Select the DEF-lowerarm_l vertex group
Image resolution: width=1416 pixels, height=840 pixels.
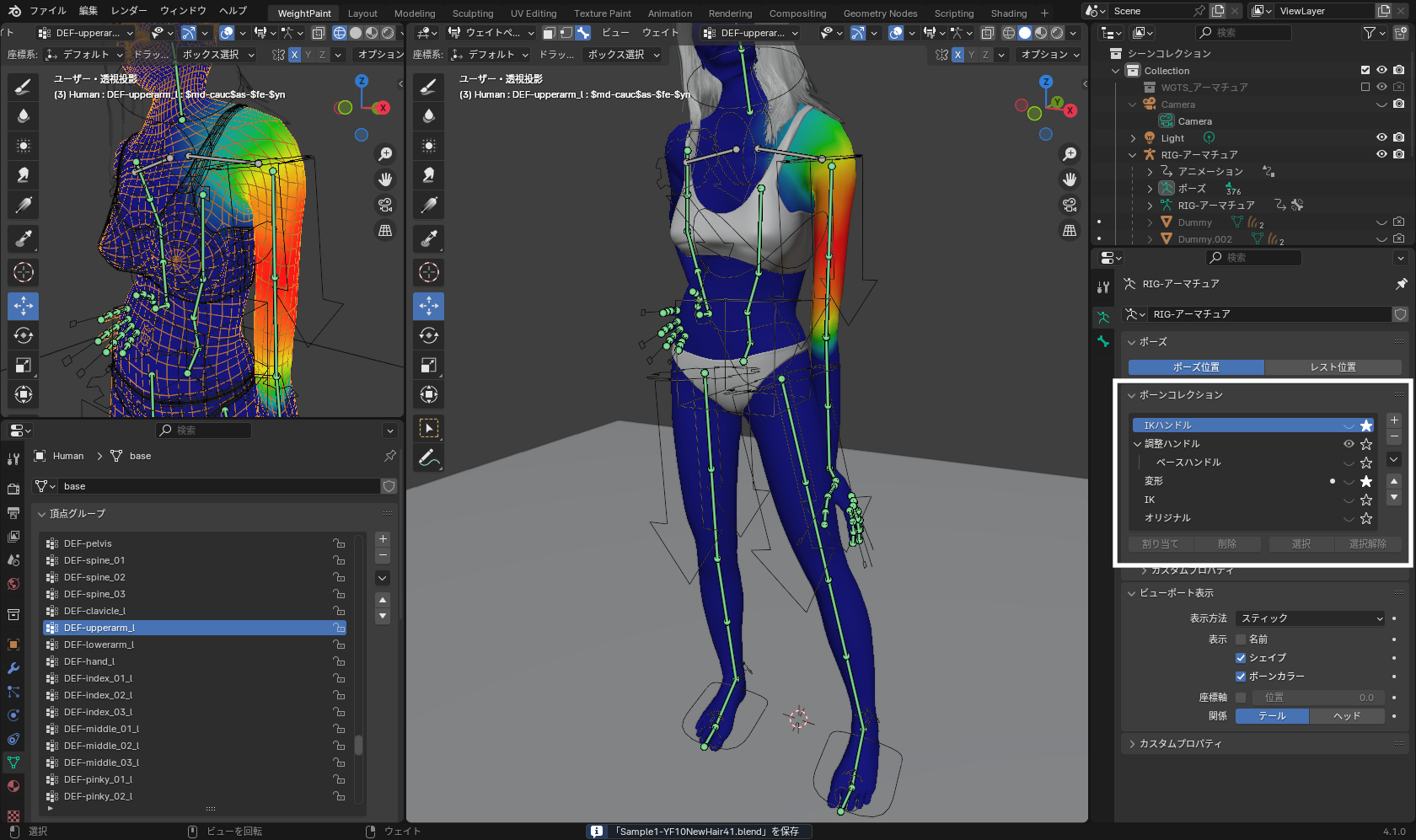[99, 645]
